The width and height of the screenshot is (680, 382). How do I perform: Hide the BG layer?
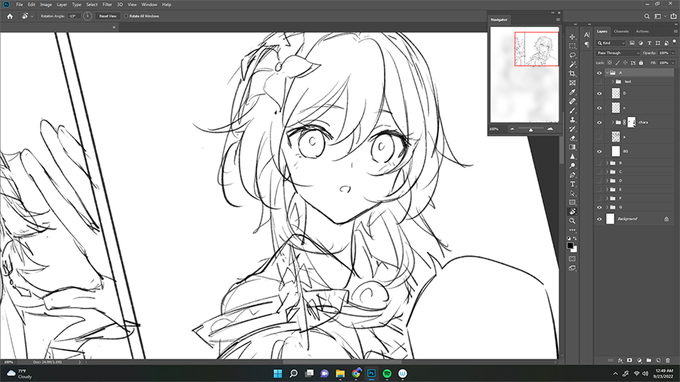599,151
